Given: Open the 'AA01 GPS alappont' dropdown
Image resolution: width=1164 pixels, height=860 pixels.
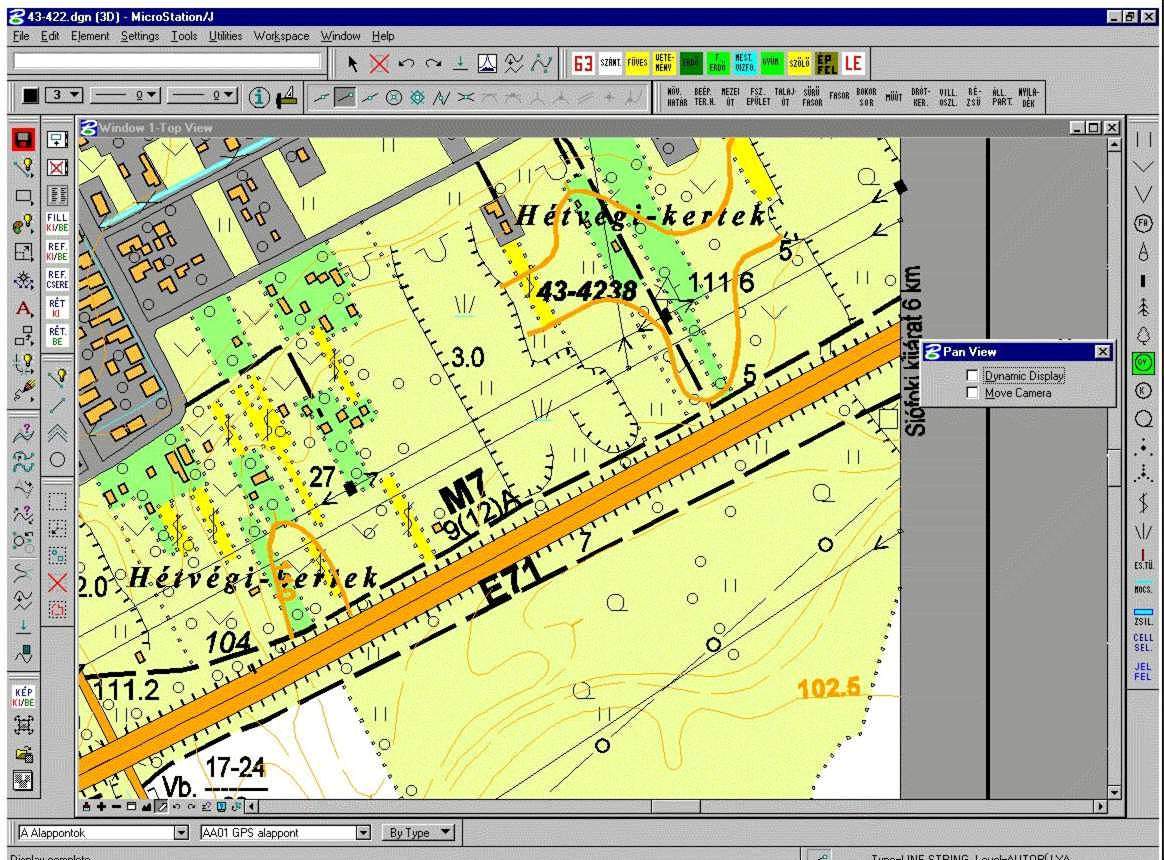Looking at the screenshot, I should coord(362,832).
